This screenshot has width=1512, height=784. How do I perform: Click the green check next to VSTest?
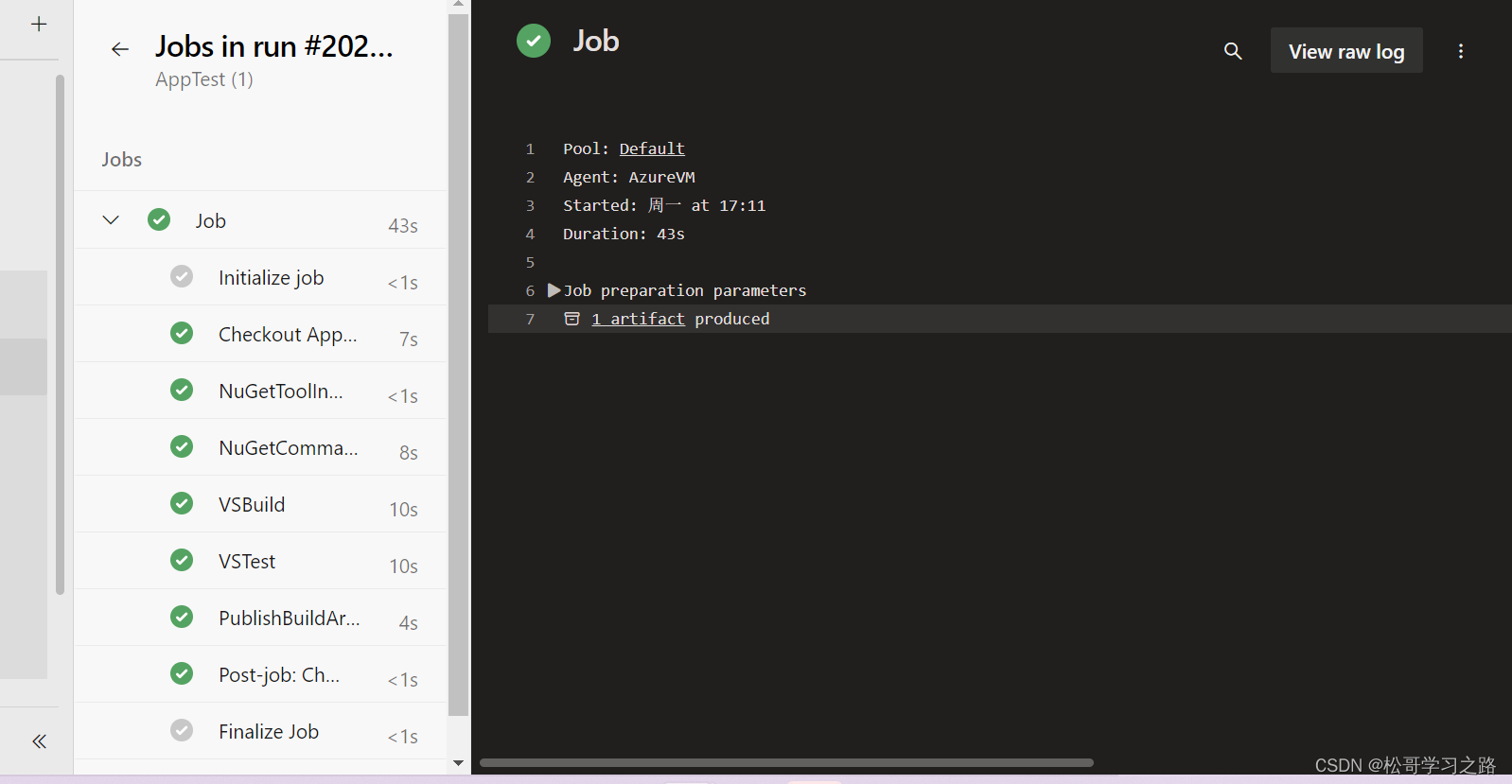tap(182, 560)
